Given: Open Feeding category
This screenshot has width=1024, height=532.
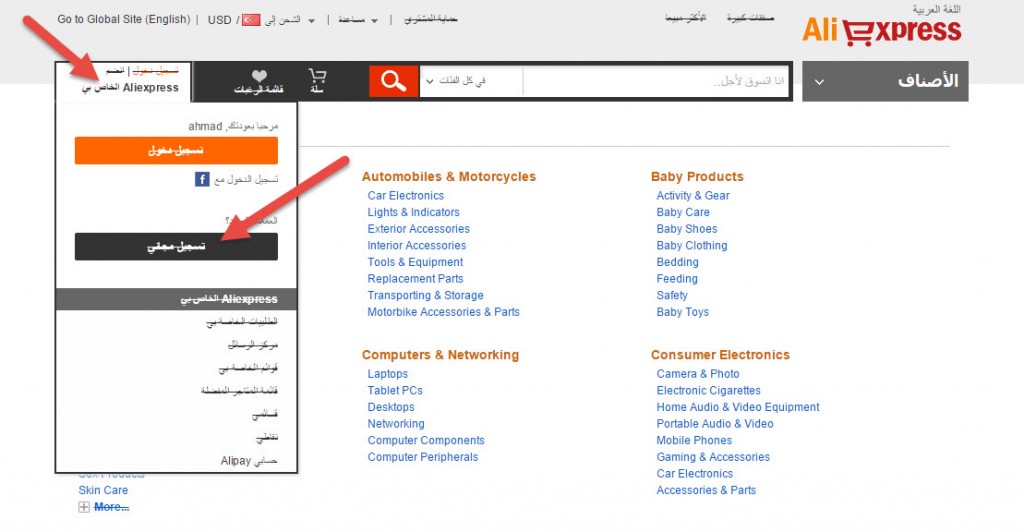Looking at the screenshot, I should point(677,279).
